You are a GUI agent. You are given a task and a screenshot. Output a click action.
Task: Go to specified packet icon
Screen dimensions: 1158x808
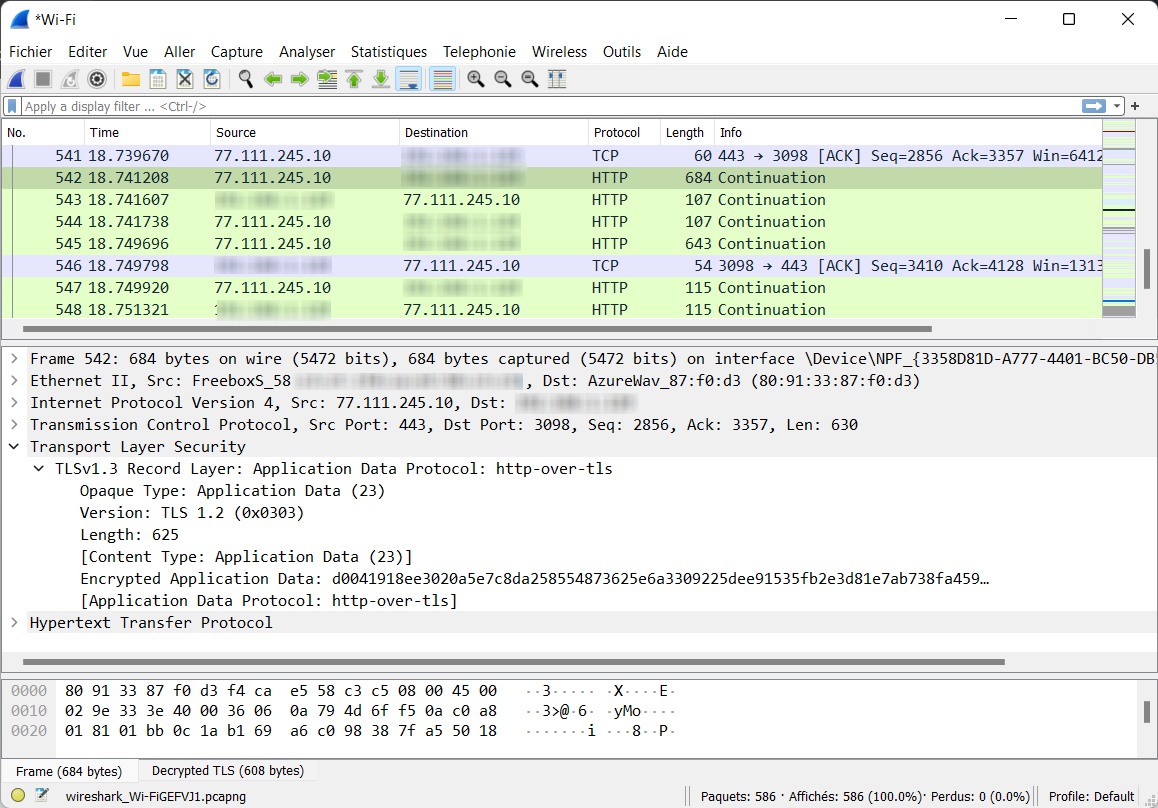point(327,79)
